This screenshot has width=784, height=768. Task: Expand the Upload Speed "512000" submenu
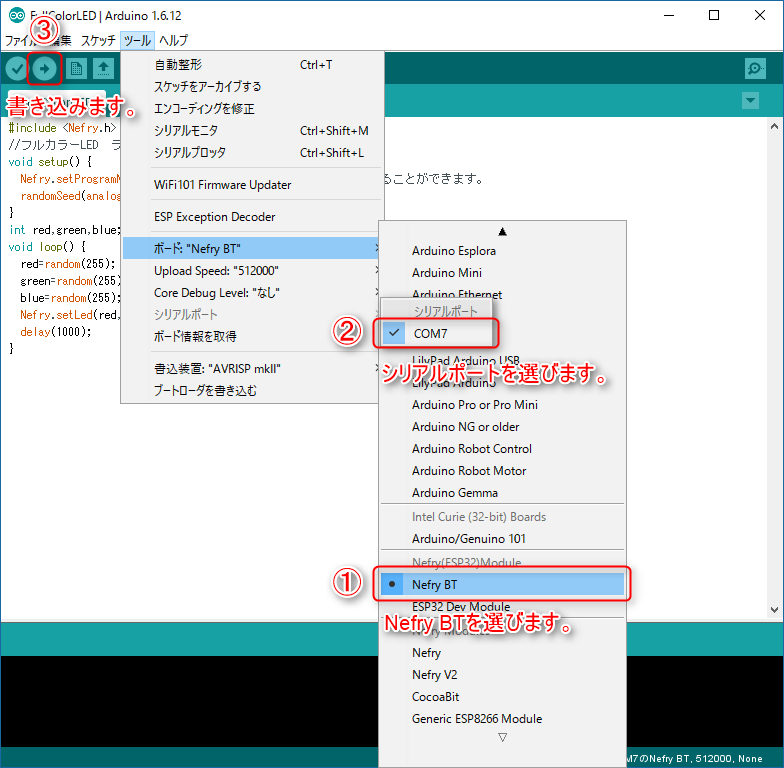pyautogui.click(x=252, y=270)
